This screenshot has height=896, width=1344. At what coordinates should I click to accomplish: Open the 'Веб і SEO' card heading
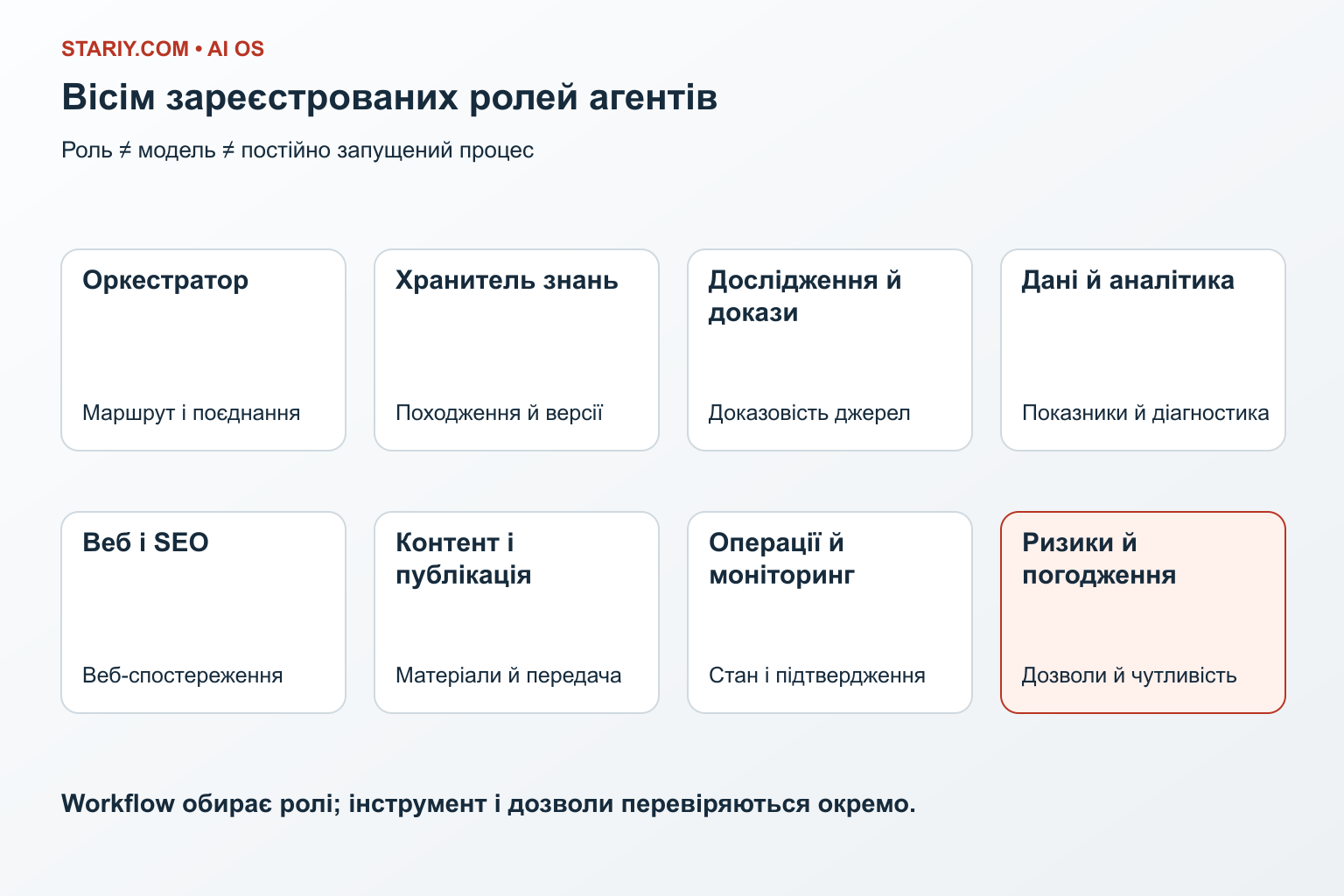(x=145, y=542)
